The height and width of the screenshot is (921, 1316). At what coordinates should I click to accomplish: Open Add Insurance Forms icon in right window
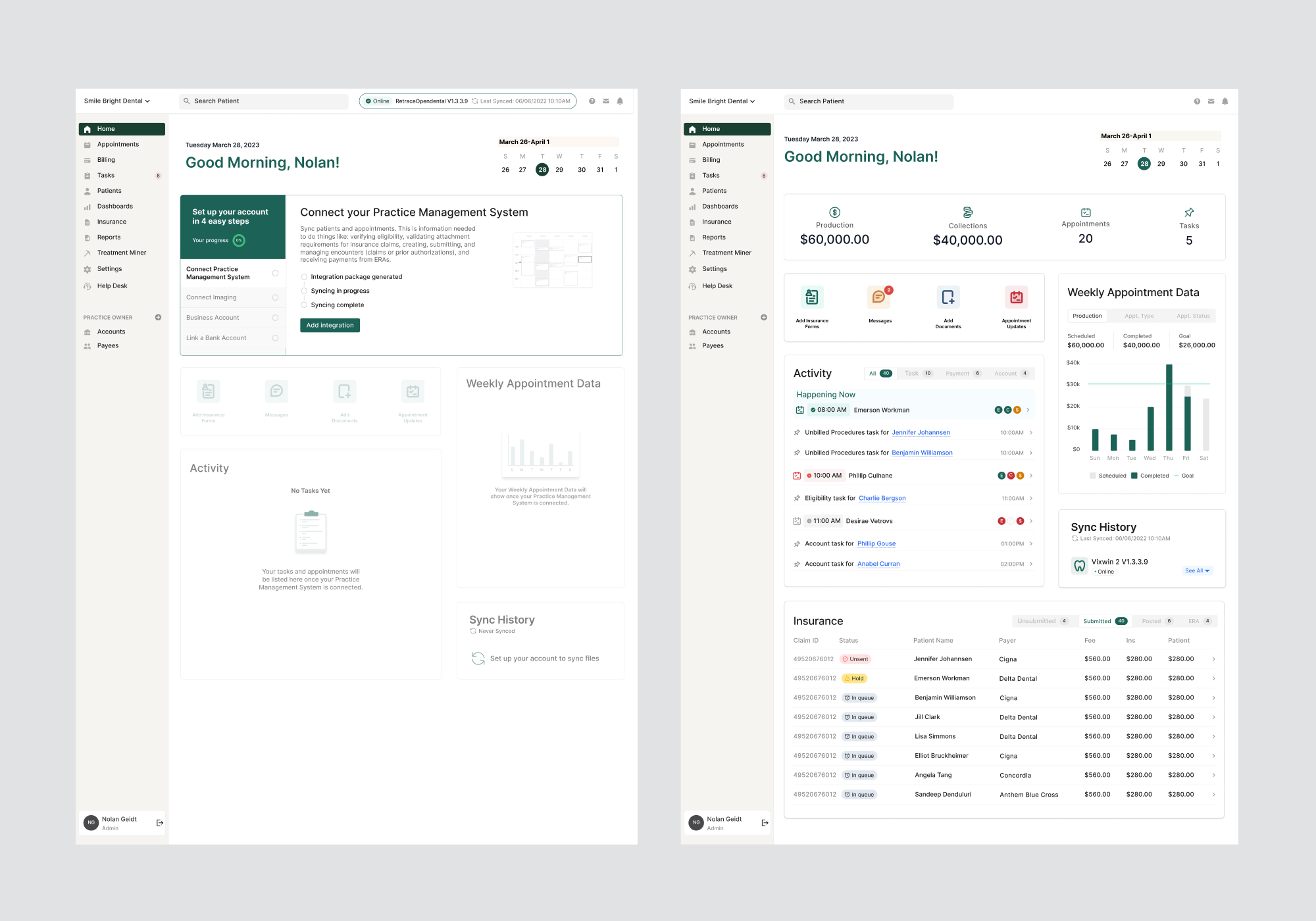(812, 297)
